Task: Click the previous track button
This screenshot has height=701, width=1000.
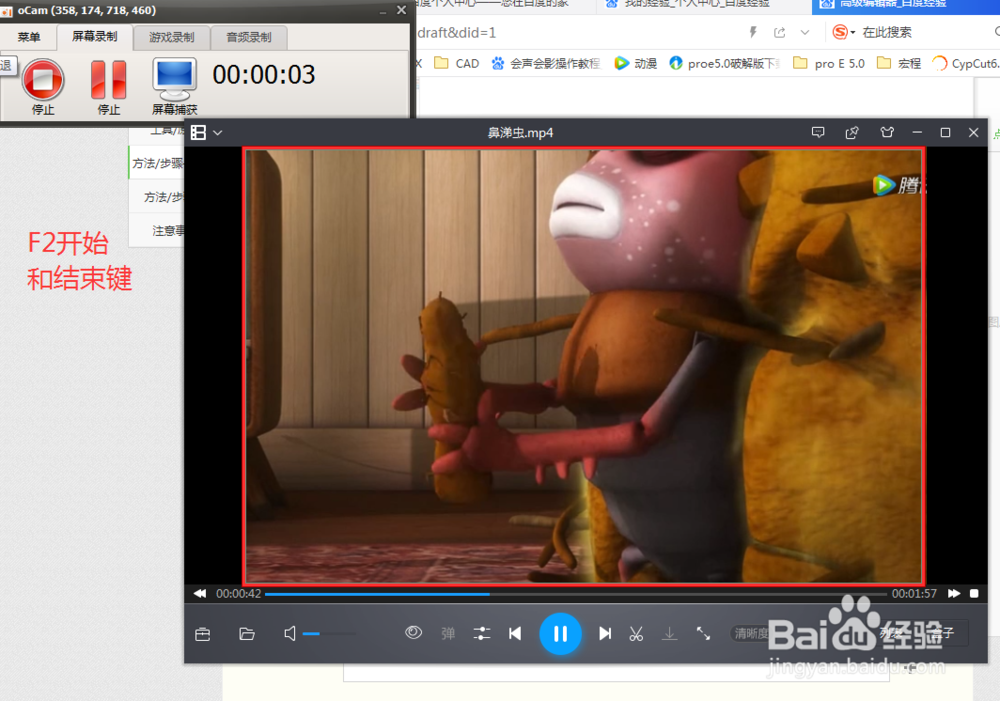Action: pos(515,633)
